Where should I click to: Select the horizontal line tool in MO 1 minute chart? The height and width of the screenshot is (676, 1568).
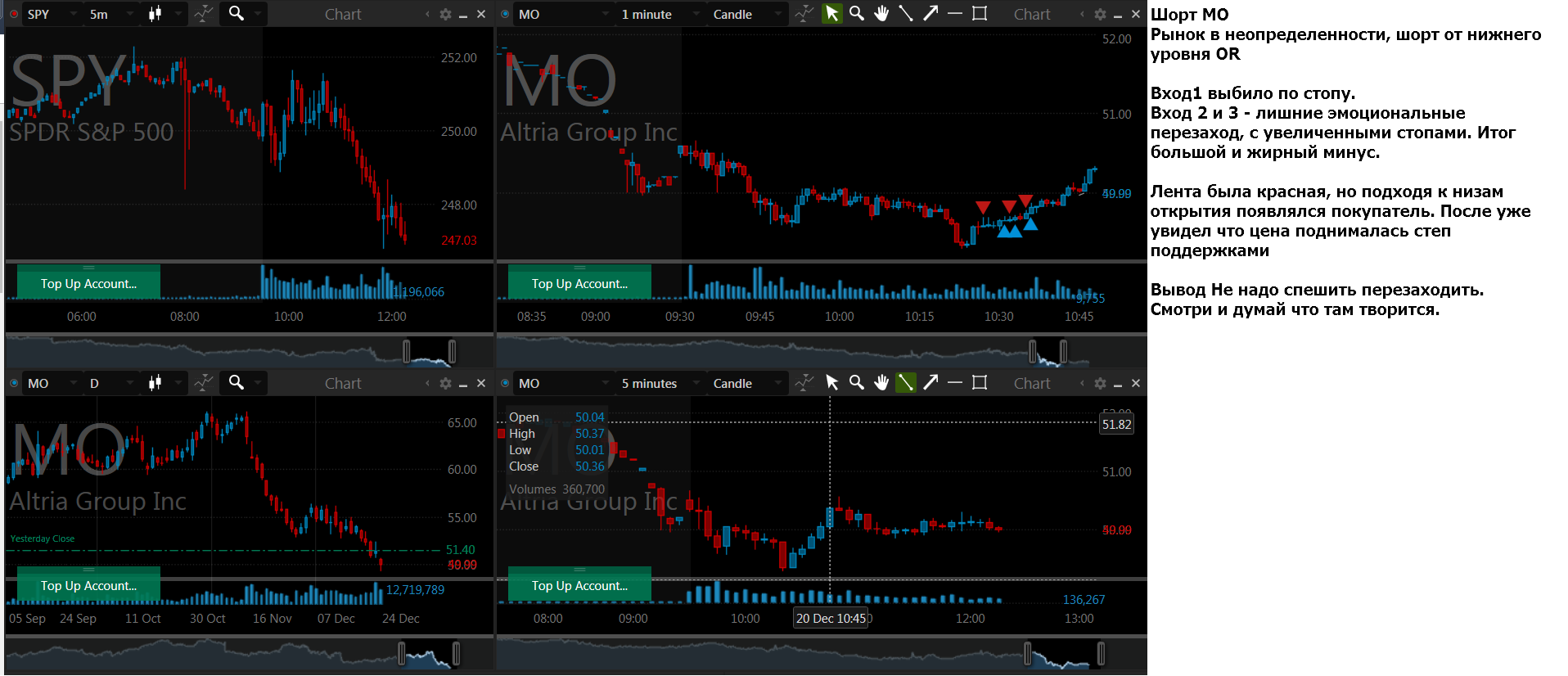954,14
